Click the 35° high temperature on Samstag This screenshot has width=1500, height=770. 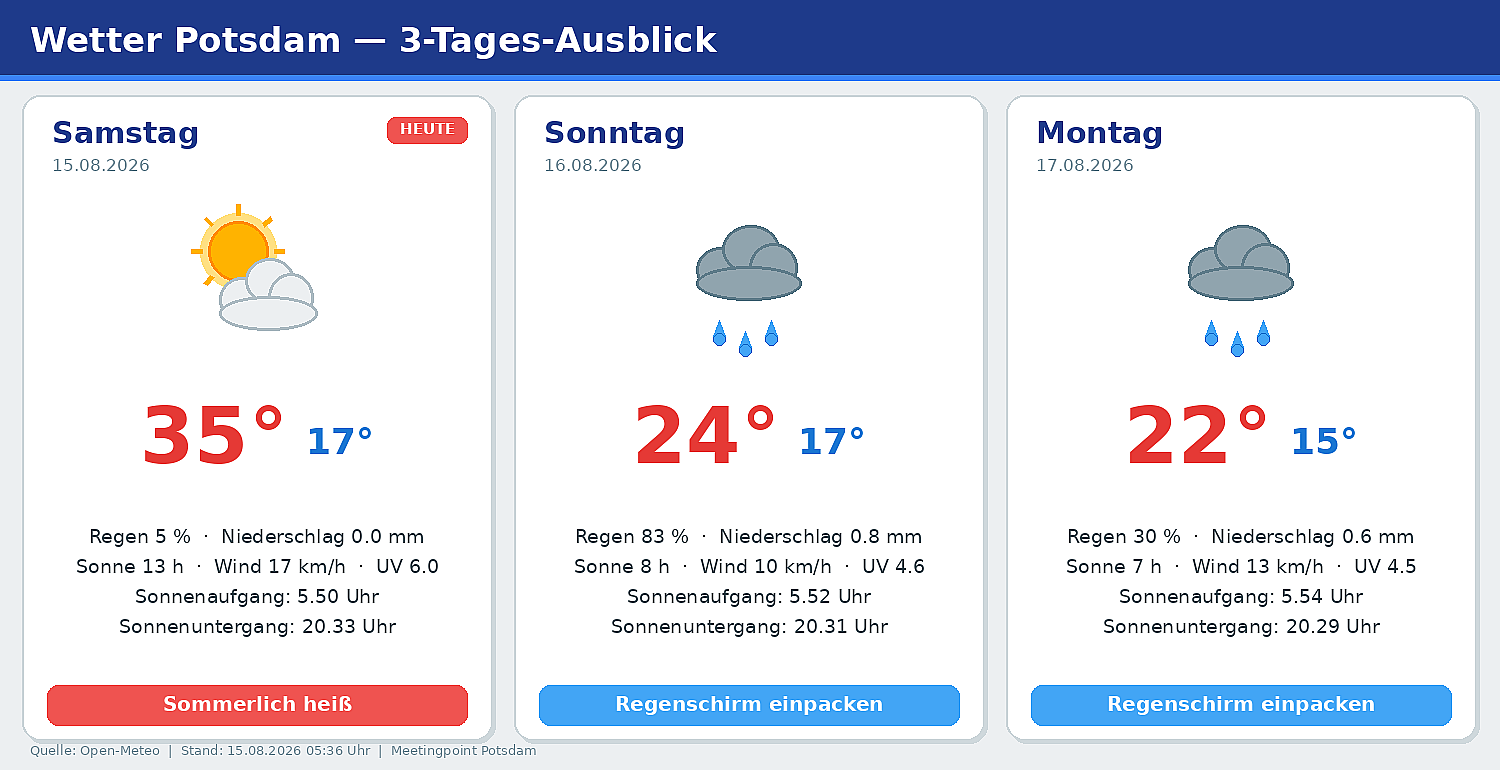click(x=213, y=437)
